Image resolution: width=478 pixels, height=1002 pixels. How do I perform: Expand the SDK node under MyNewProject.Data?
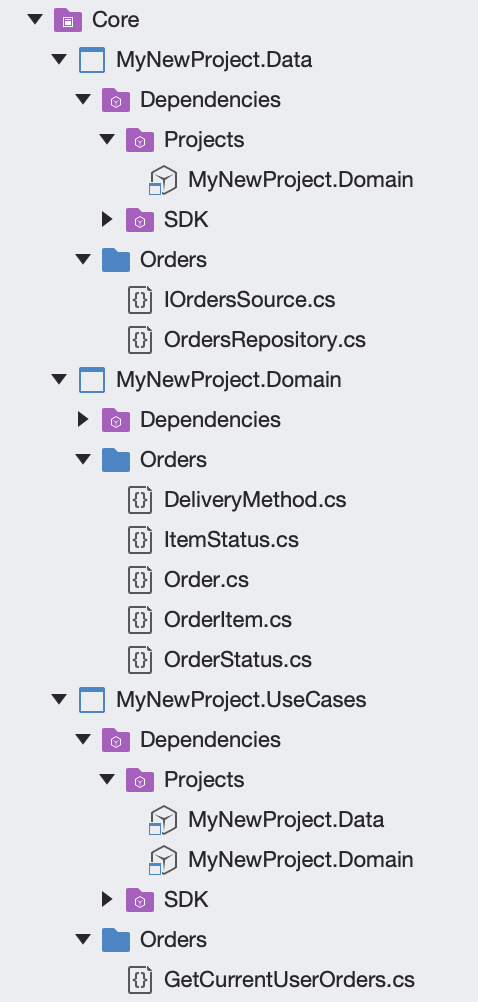107,220
